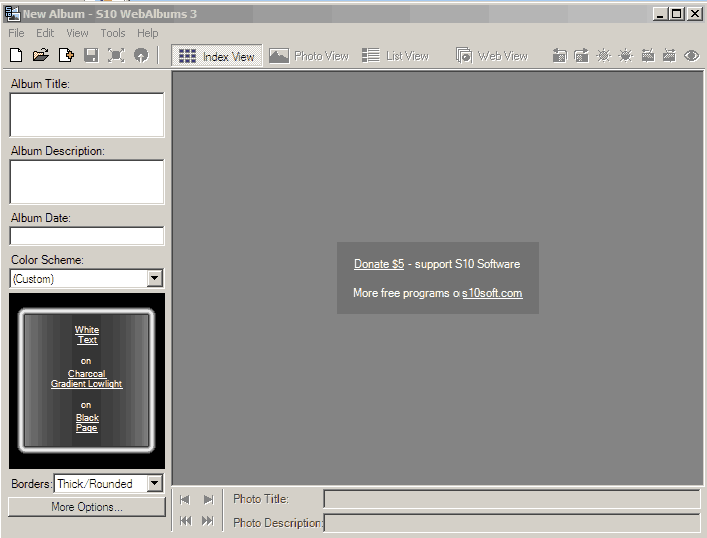Open the Tools menu
This screenshot has width=707, height=538.
pos(113,33)
